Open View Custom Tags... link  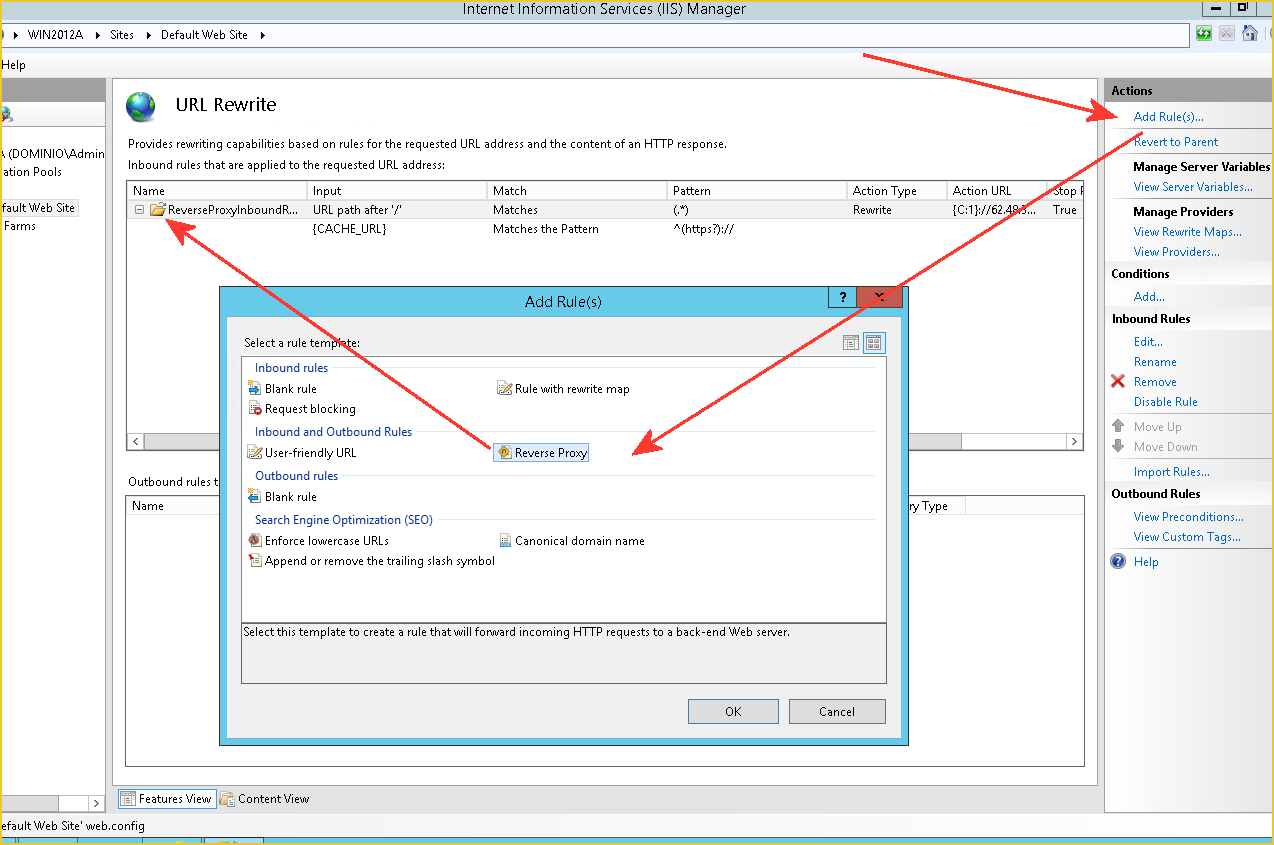point(1187,537)
